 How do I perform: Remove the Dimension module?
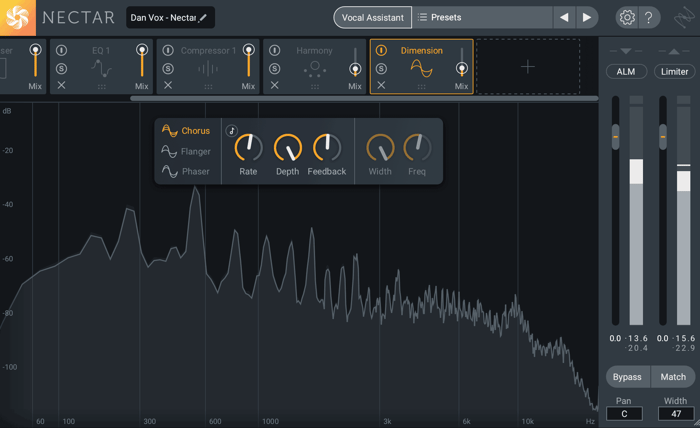pyautogui.click(x=381, y=85)
